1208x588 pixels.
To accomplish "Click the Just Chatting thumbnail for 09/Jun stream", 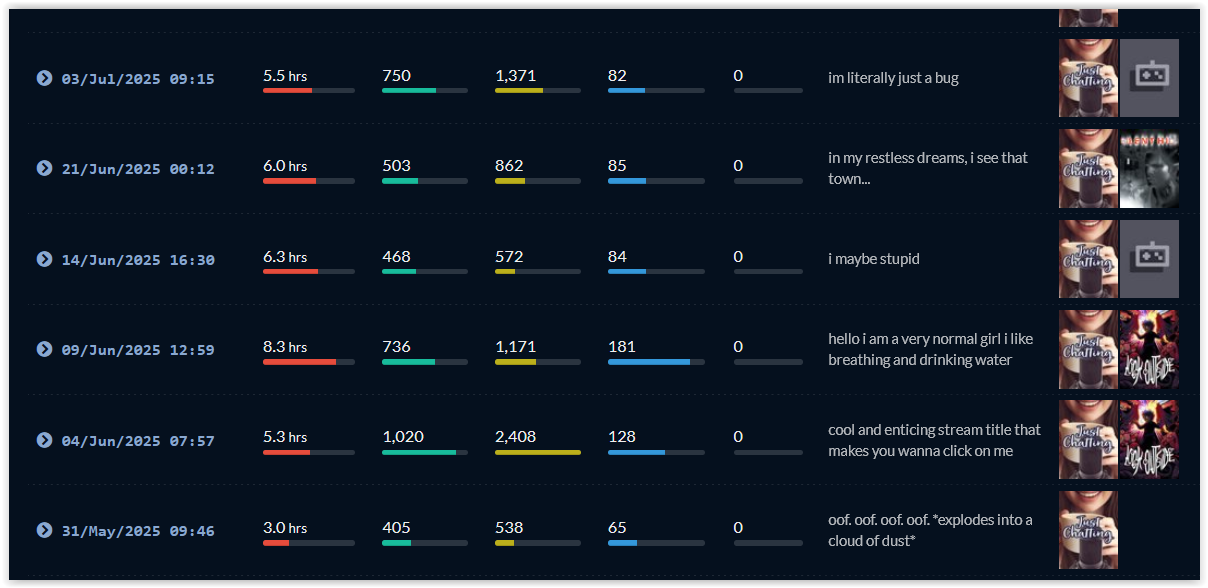I will click(x=1088, y=349).
